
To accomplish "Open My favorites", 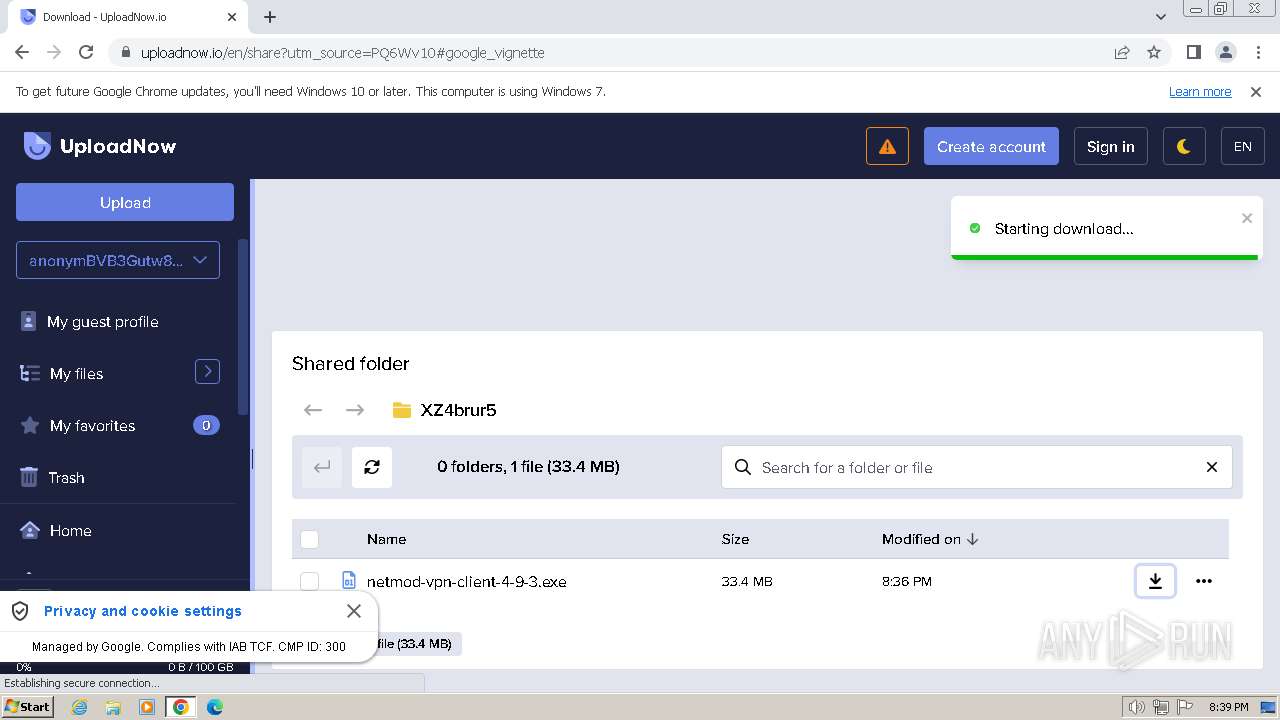I will (x=92, y=426).
